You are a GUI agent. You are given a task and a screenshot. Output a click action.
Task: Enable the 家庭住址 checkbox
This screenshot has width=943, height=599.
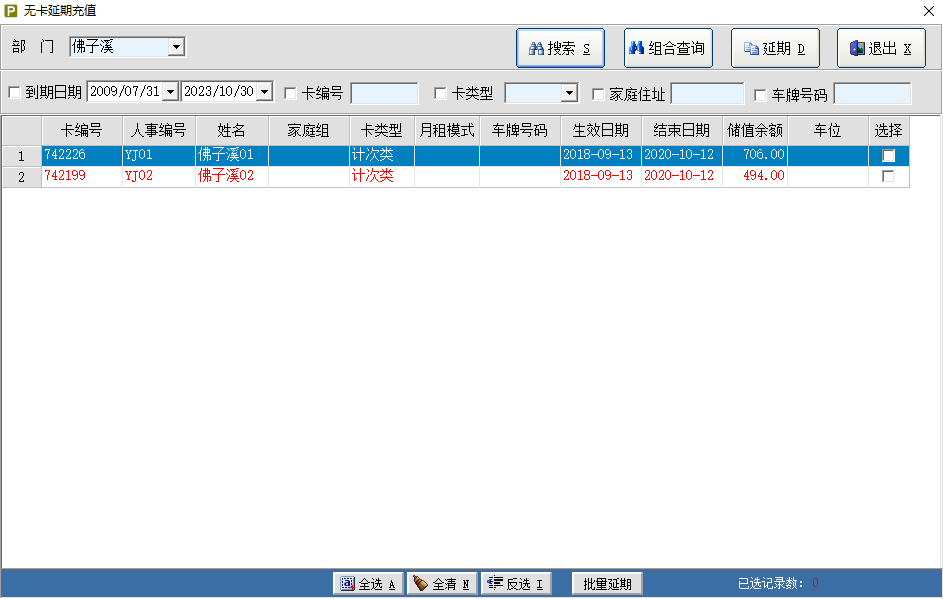[x=598, y=94]
